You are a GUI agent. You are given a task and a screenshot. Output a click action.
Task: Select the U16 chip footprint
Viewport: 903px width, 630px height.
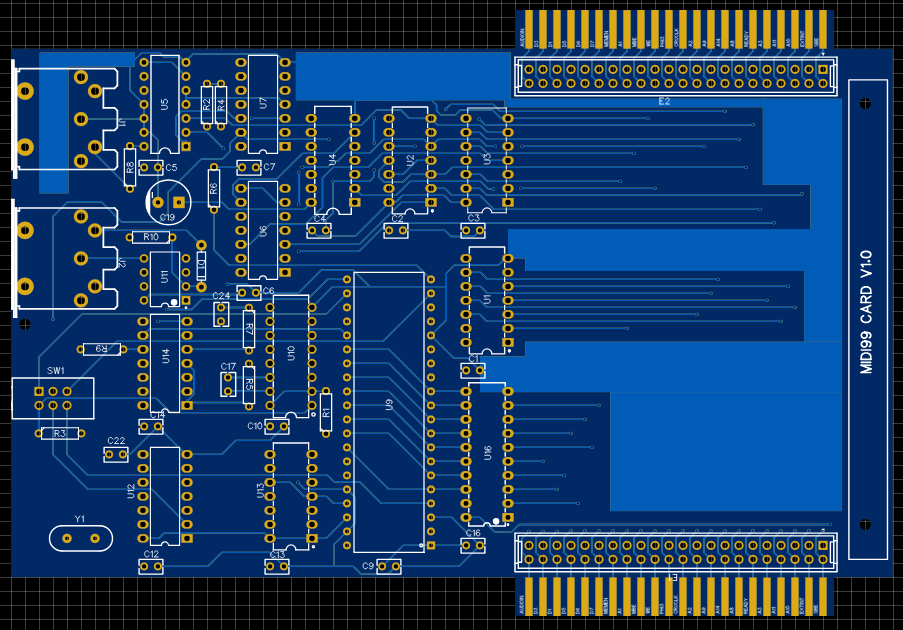coord(487,453)
